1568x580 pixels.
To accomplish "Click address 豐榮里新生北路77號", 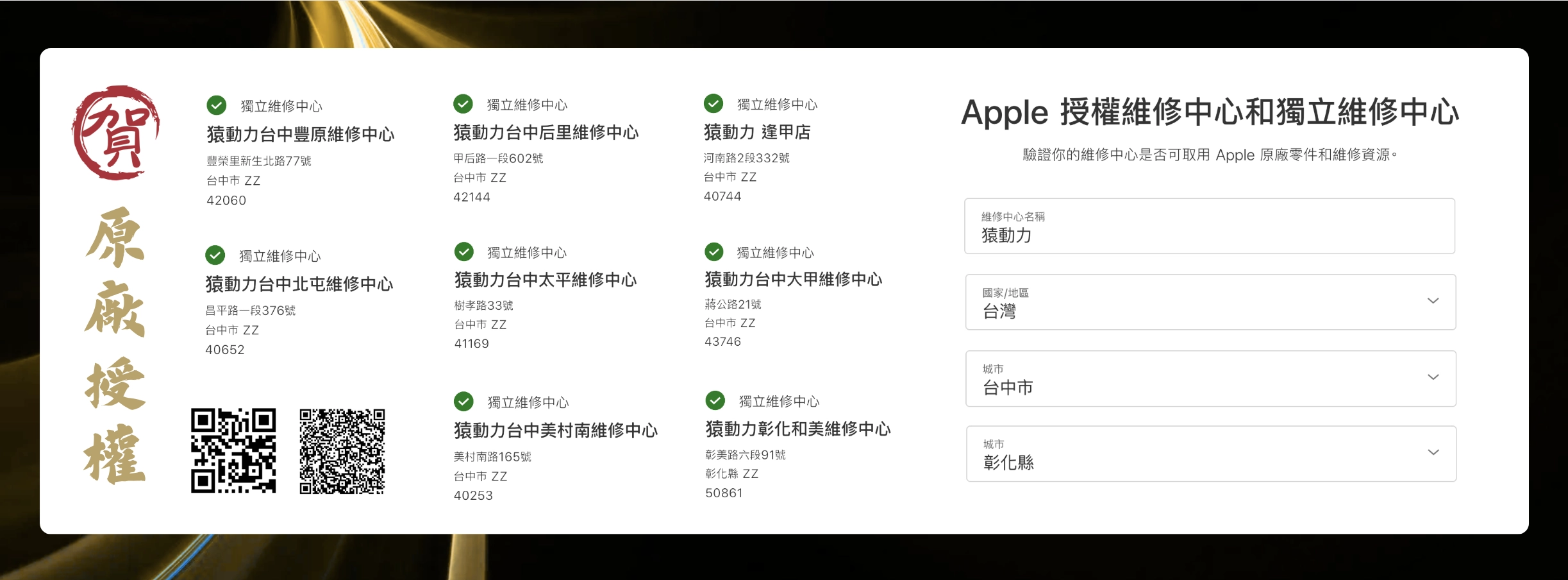I will [x=259, y=161].
